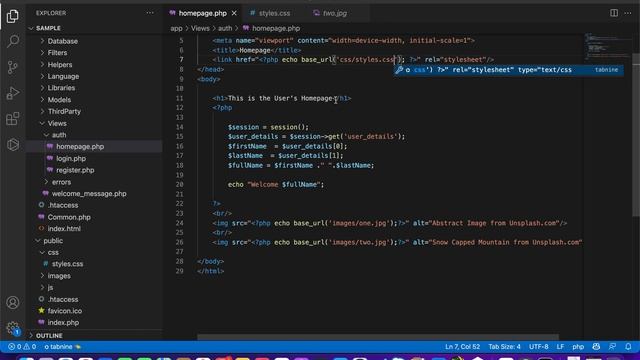Open the Source Control view
The height and width of the screenshot is (360, 640).
tap(13, 67)
